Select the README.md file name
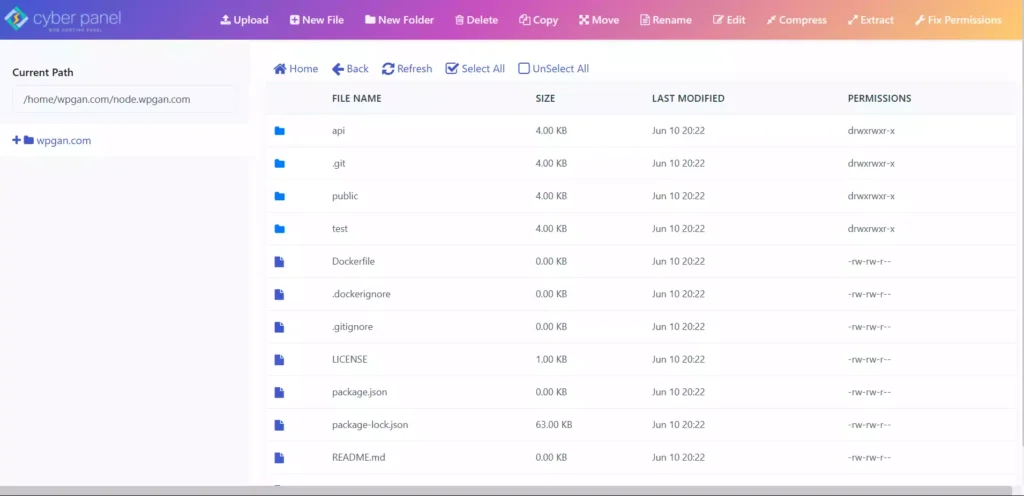The width and height of the screenshot is (1024, 496). tap(359, 457)
